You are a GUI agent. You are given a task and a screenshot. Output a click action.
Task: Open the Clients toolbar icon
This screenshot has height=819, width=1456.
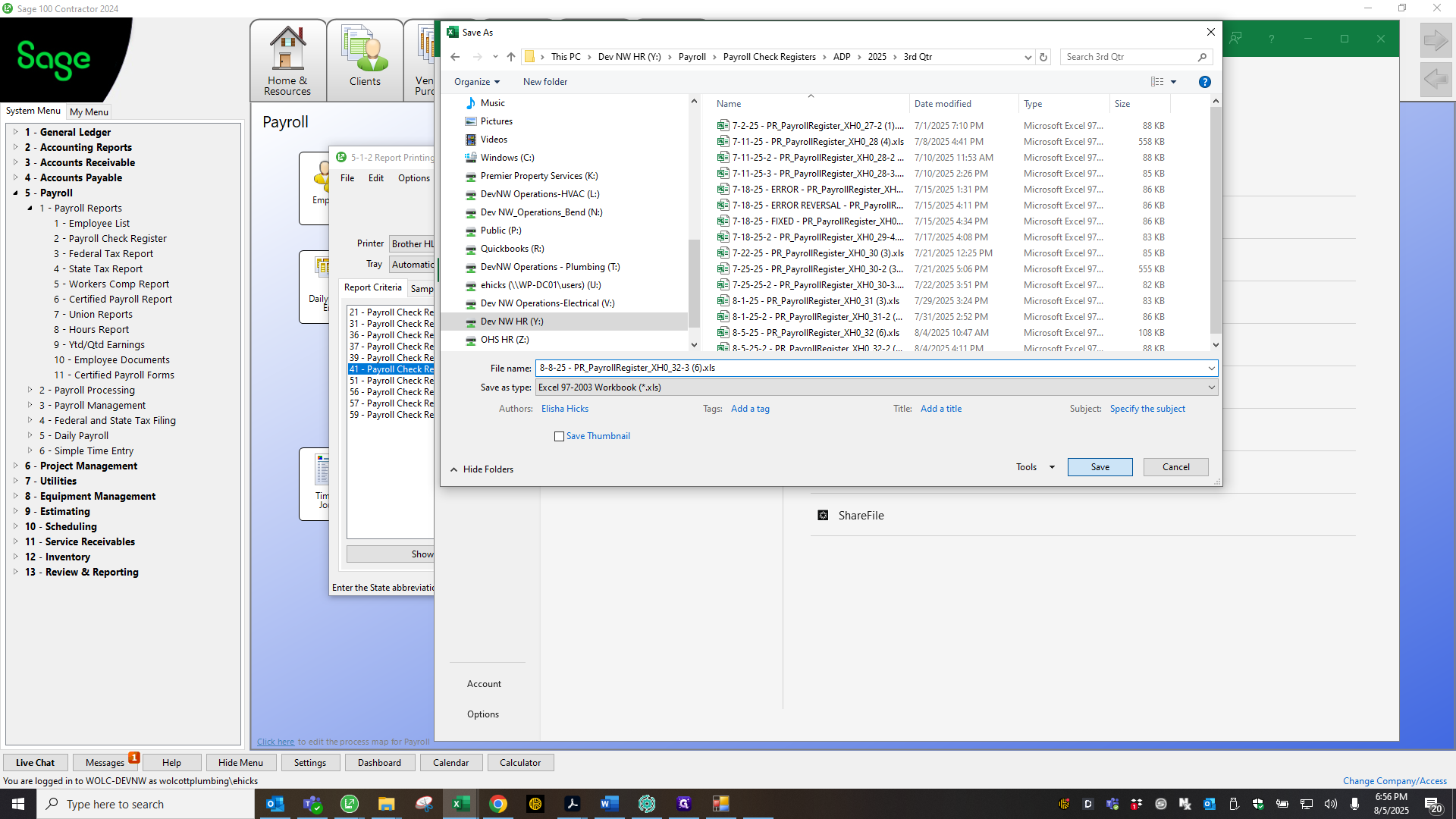pyautogui.click(x=365, y=61)
